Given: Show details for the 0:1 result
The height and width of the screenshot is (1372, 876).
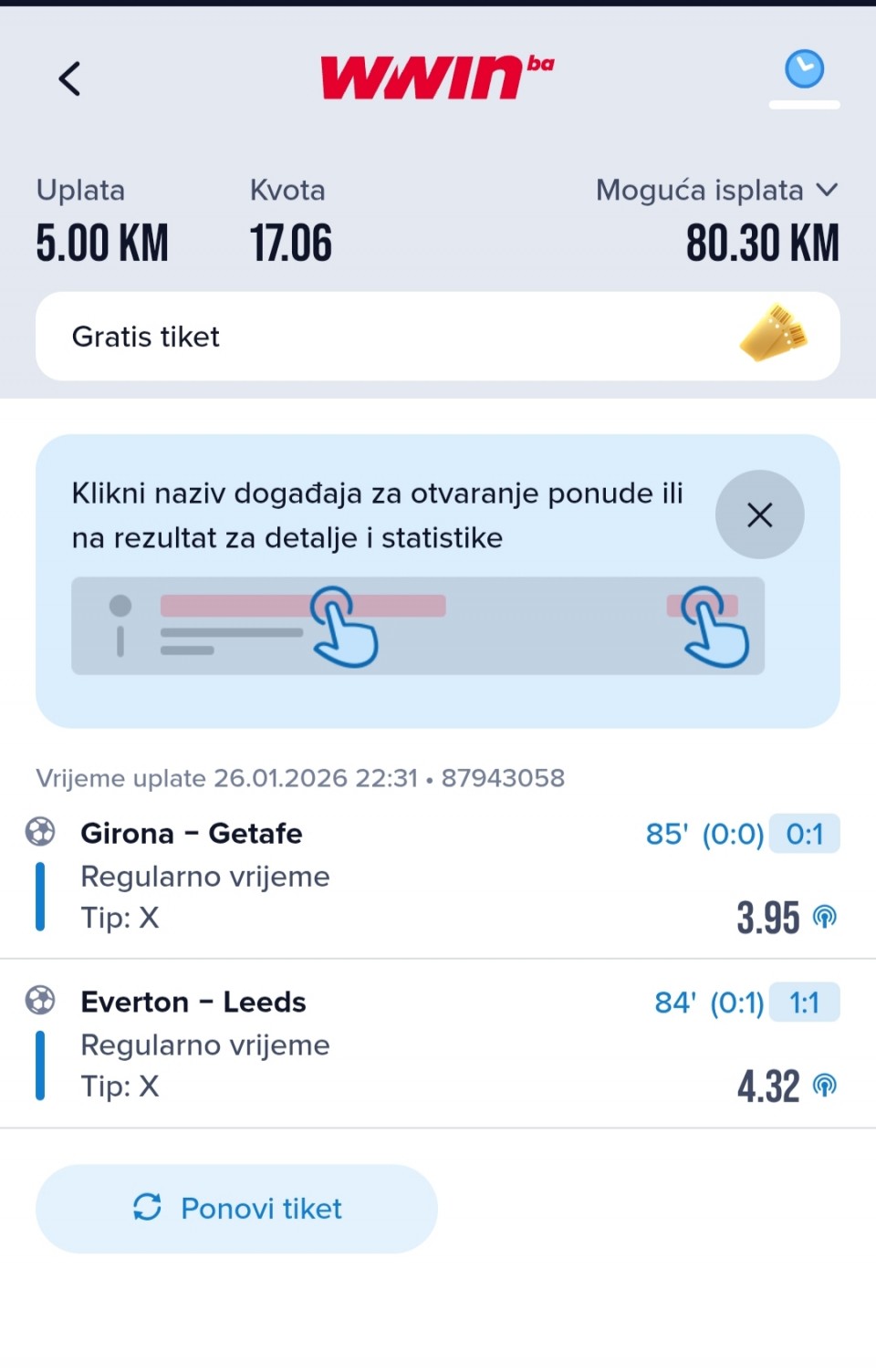Looking at the screenshot, I should (804, 833).
